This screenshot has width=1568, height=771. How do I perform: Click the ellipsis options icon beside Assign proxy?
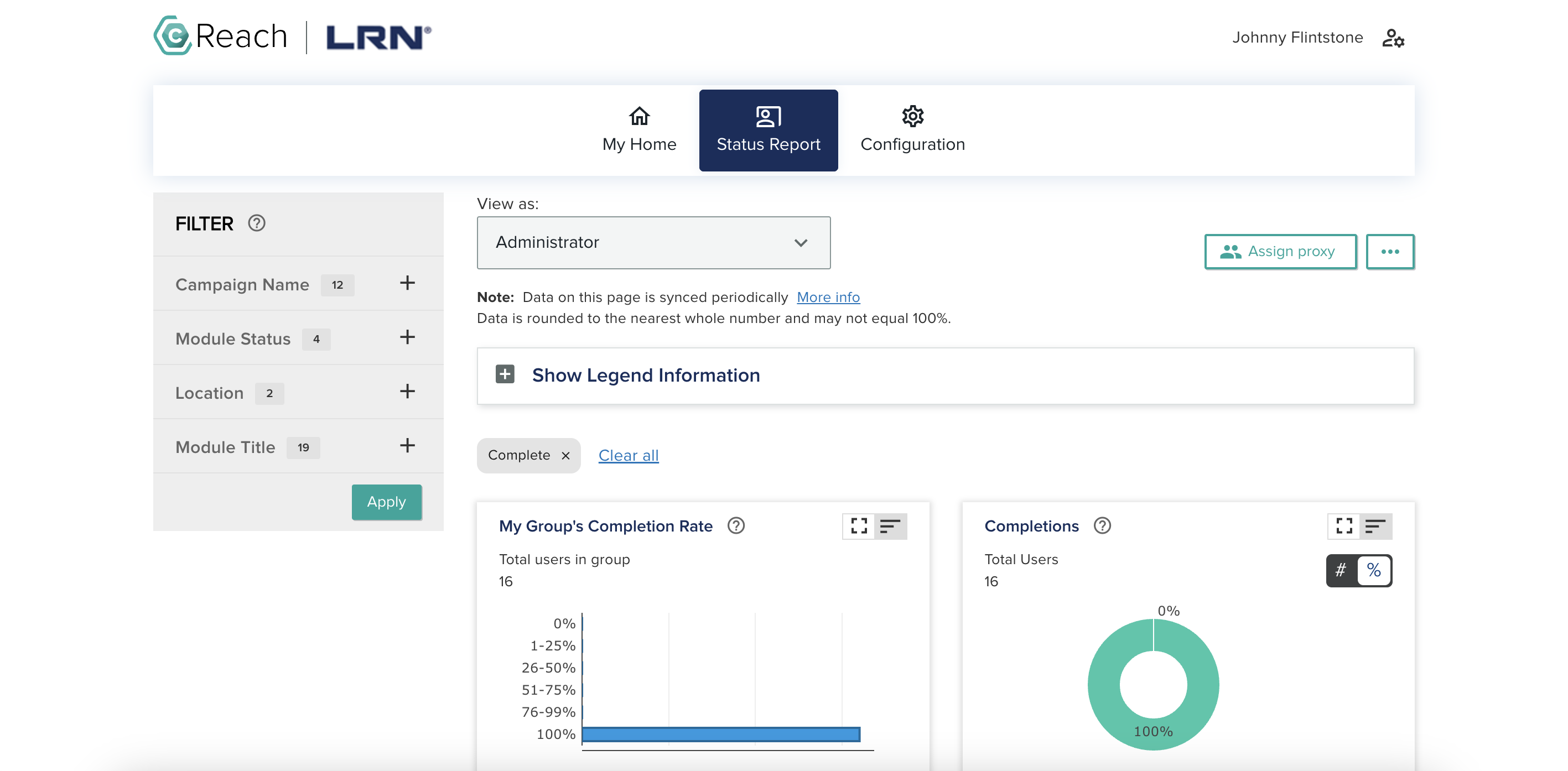tap(1391, 251)
